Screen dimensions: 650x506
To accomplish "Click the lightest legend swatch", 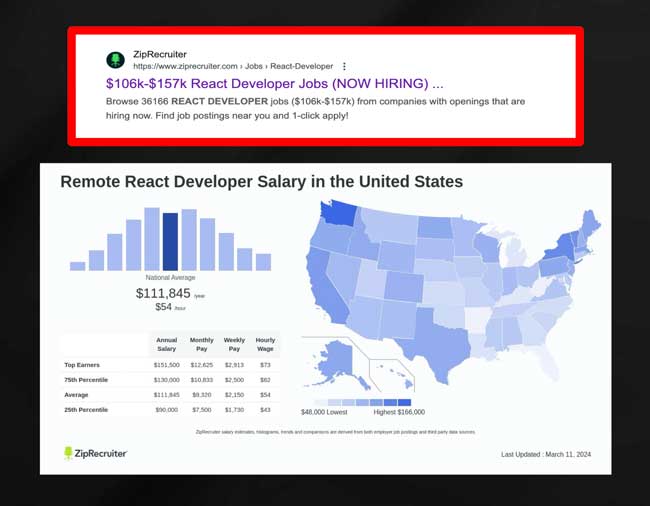I will pyautogui.click(x=320, y=402).
